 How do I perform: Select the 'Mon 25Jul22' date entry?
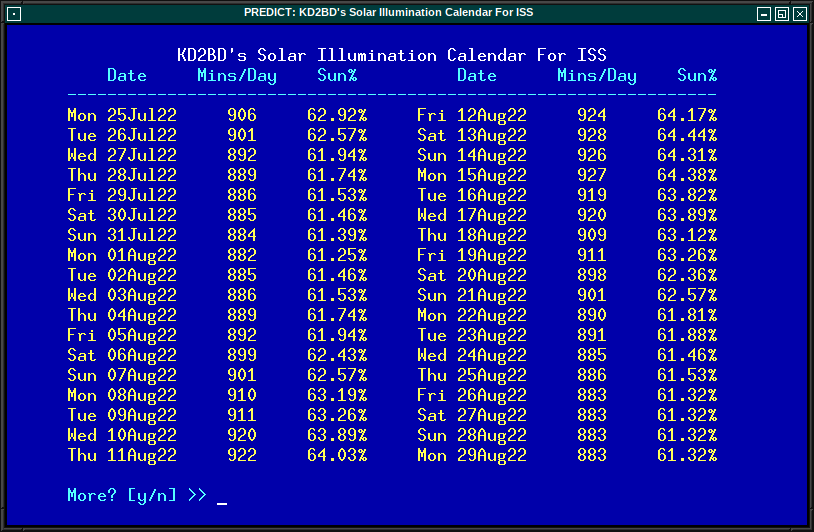tap(122, 115)
